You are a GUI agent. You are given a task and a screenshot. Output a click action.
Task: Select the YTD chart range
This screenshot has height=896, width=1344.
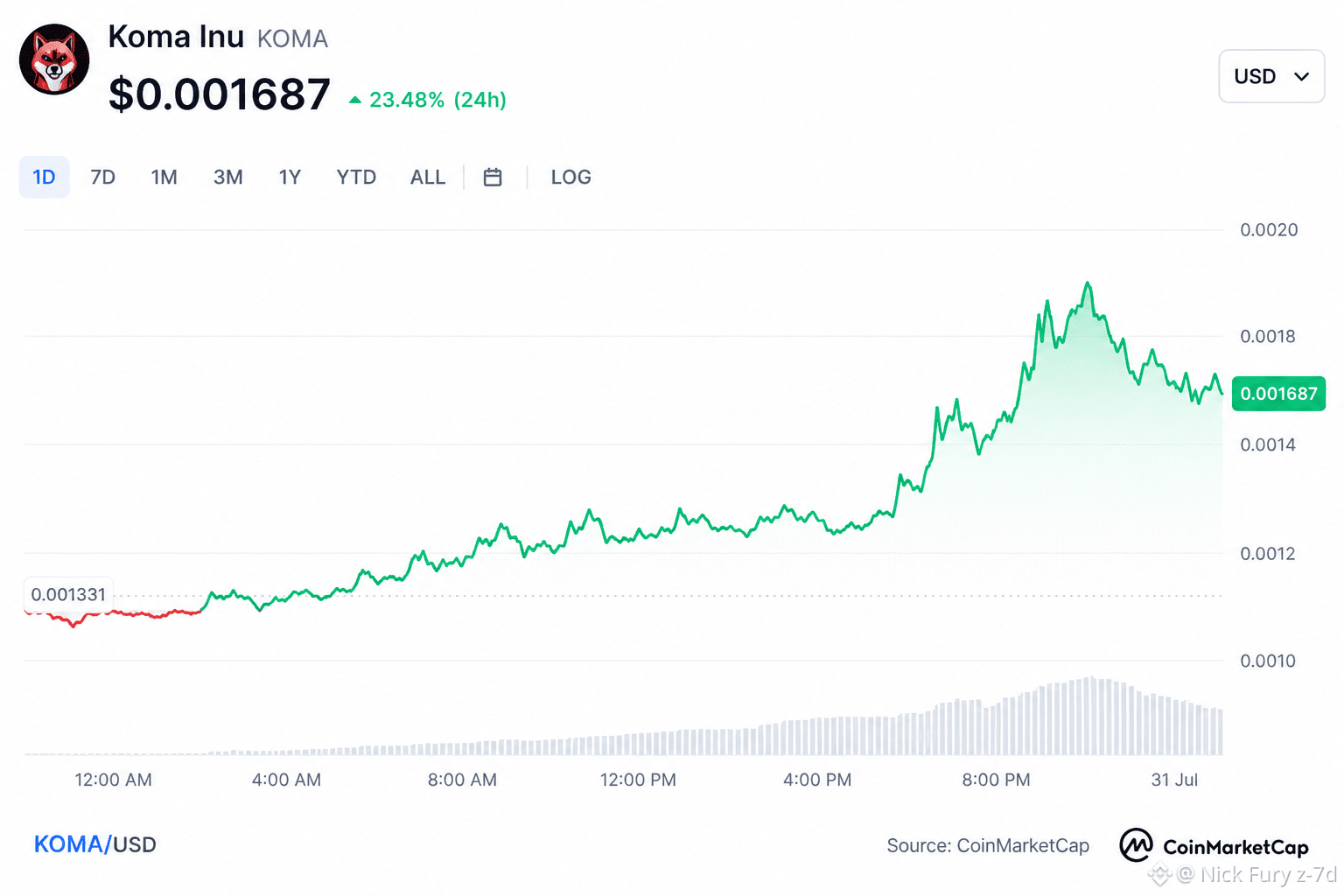tap(356, 177)
